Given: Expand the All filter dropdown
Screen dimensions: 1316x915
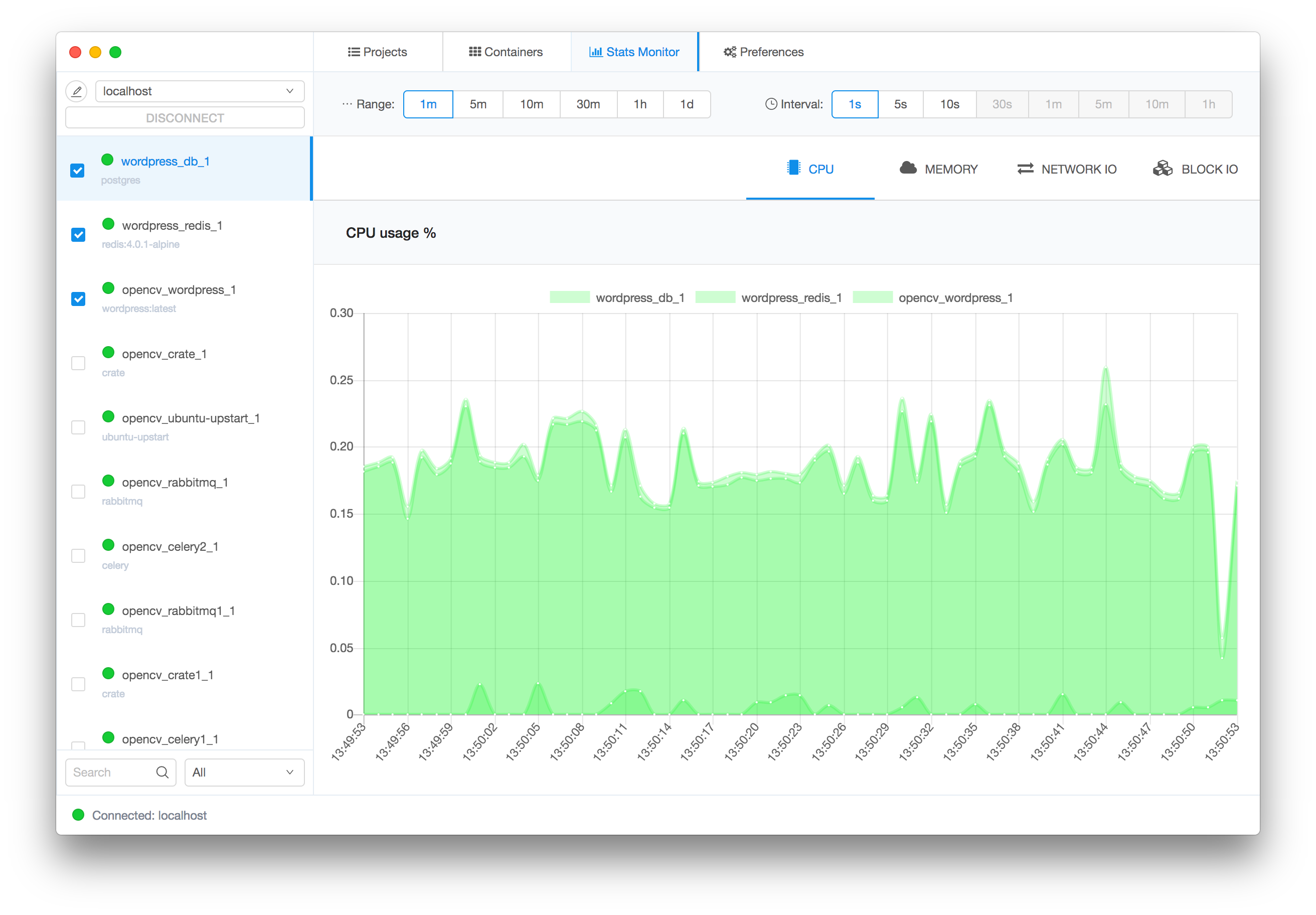Looking at the screenshot, I should click(244, 772).
